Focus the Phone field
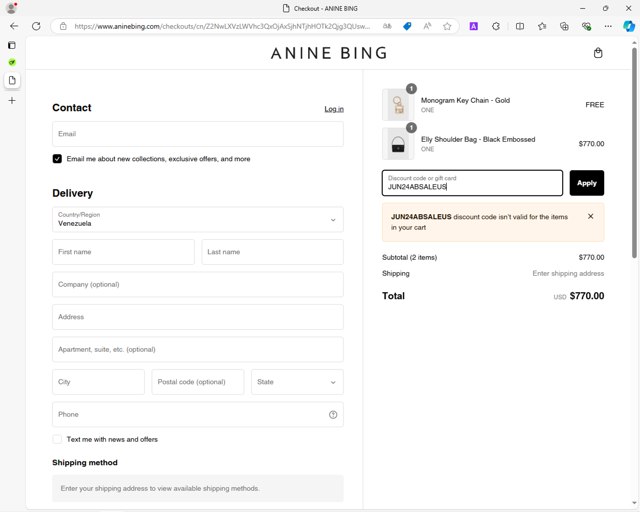The width and height of the screenshot is (640, 512). coord(198,414)
